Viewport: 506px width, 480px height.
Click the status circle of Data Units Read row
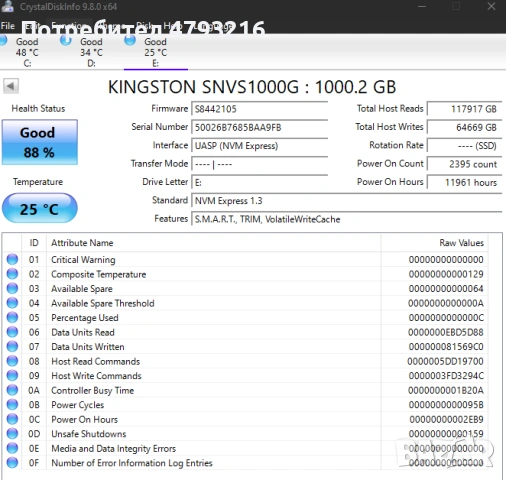tap(12, 332)
